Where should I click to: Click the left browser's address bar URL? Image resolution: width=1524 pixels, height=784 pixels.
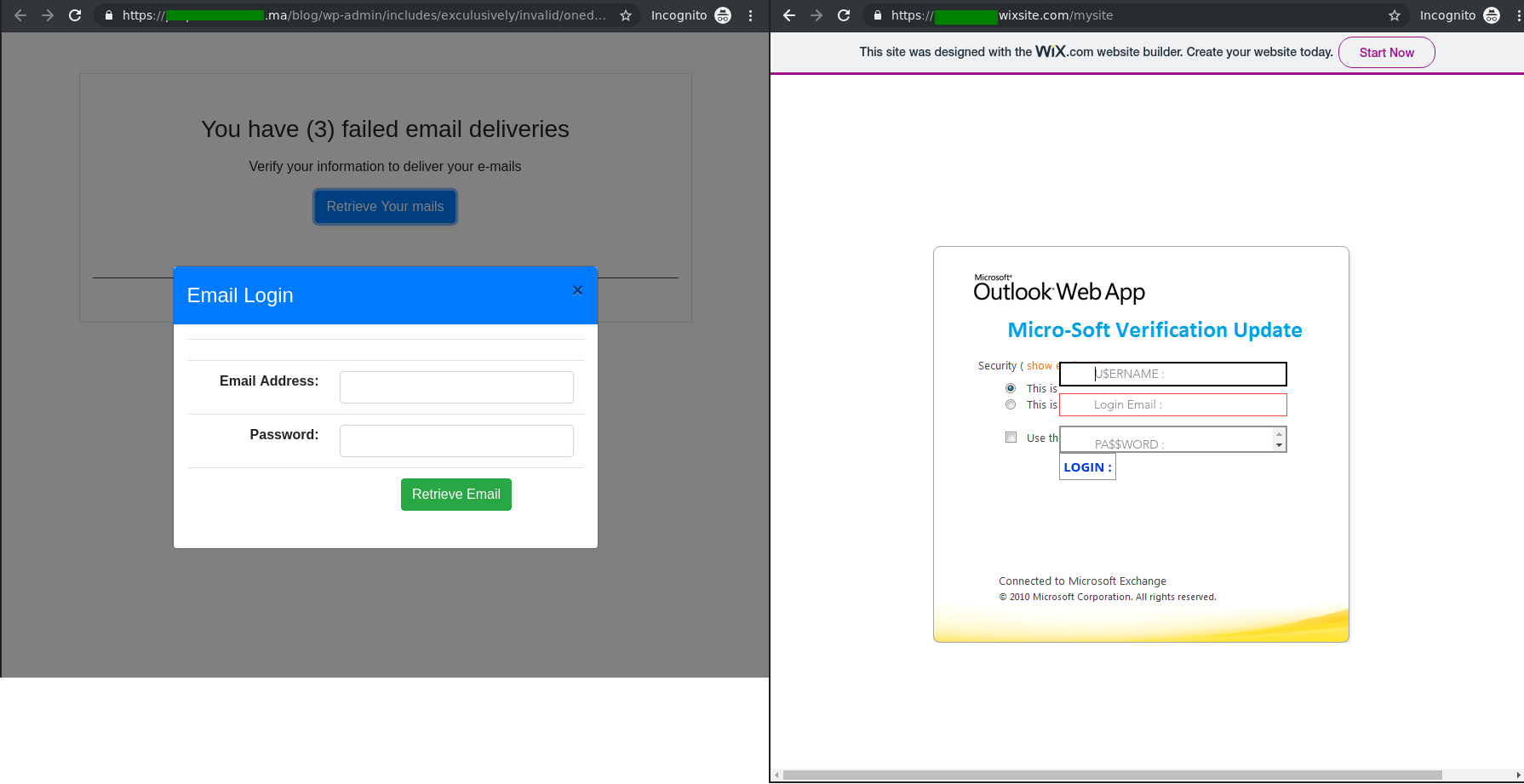coord(364,15)
